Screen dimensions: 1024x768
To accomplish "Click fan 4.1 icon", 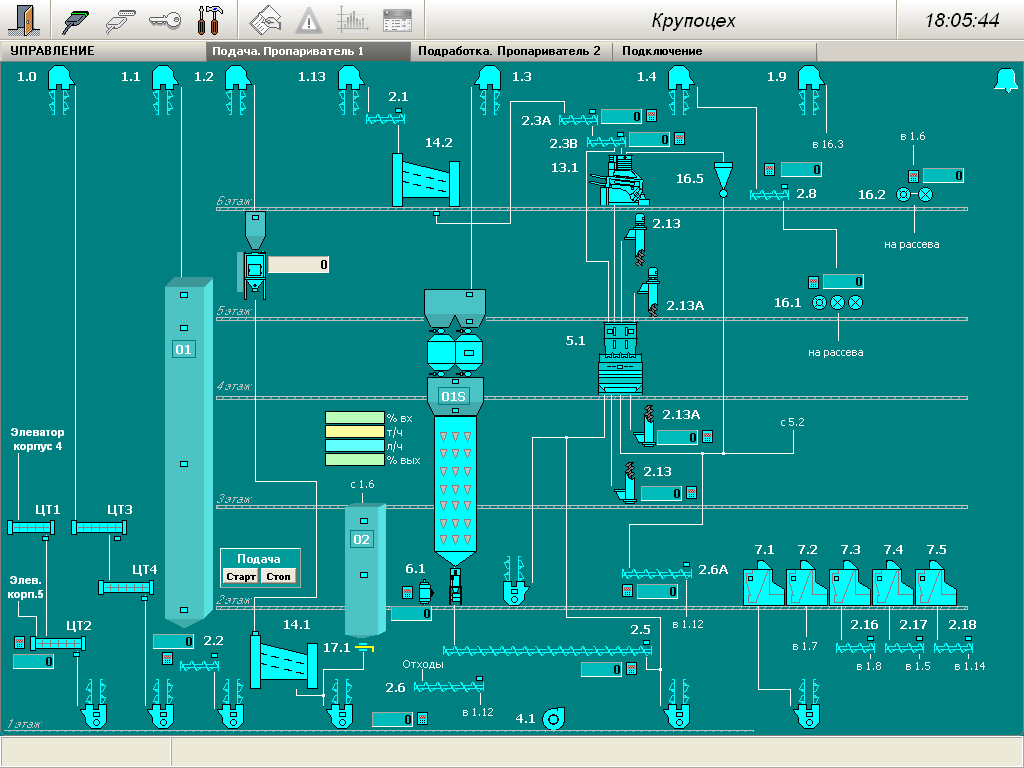I will tap(554, 717).
